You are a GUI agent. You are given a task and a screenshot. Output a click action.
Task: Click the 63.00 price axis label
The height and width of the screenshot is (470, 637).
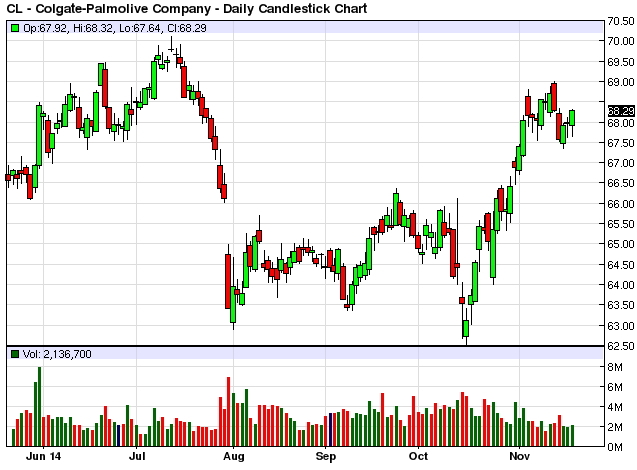click(x=620, y=326)
